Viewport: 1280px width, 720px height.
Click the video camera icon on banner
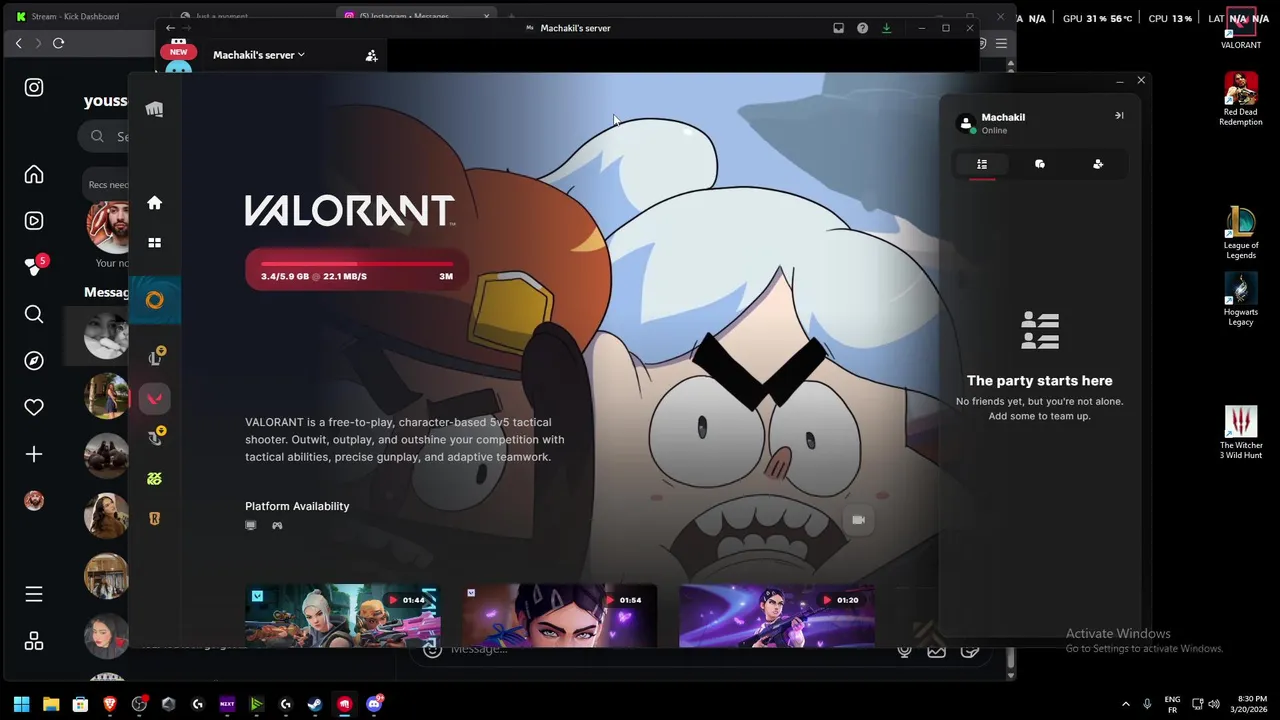[858, 520]
